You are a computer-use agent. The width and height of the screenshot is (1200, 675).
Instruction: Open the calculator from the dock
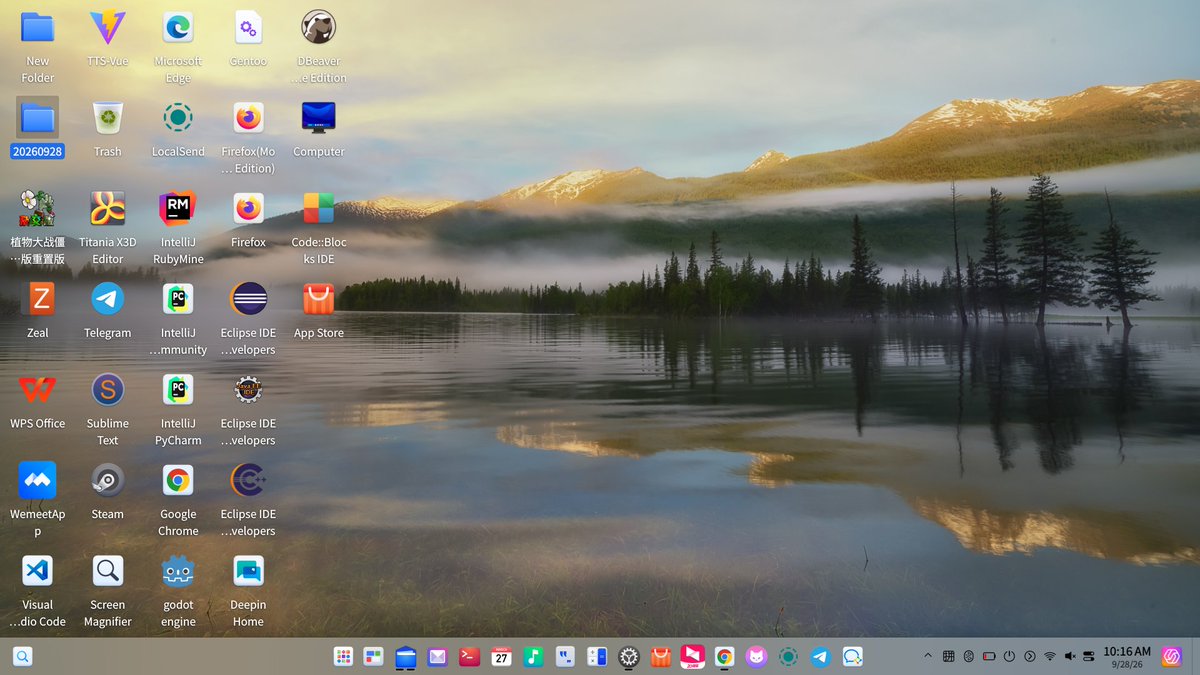pos(597,656)
